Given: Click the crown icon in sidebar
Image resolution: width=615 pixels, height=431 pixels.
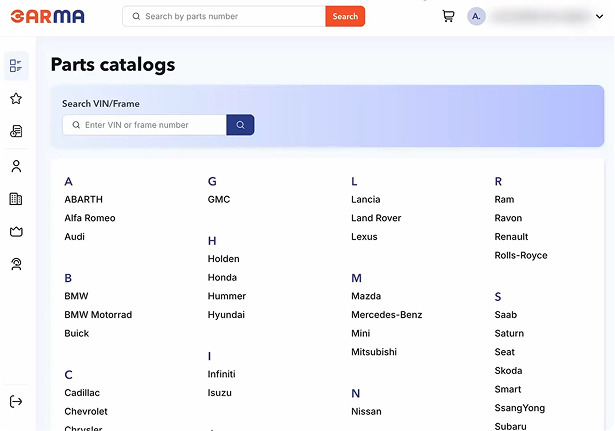Looking at the screenshot, I should pyautogui.click(x=16, y=232).
